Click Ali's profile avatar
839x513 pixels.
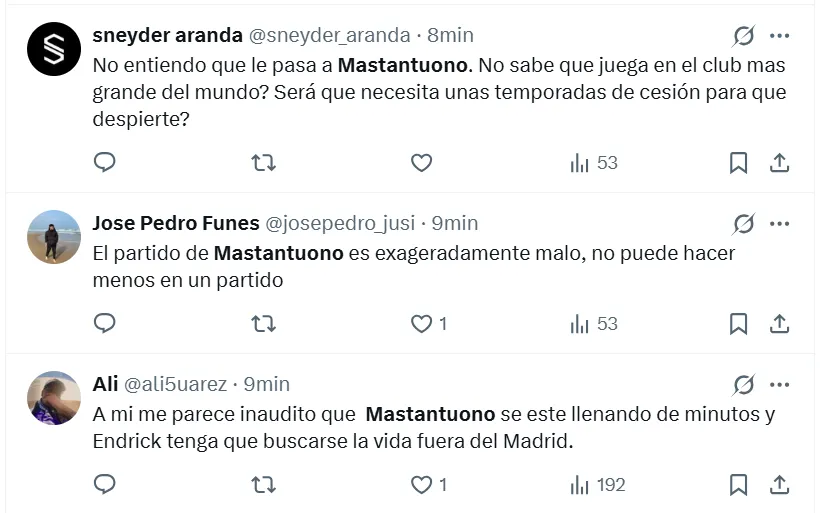click(54, 398)
